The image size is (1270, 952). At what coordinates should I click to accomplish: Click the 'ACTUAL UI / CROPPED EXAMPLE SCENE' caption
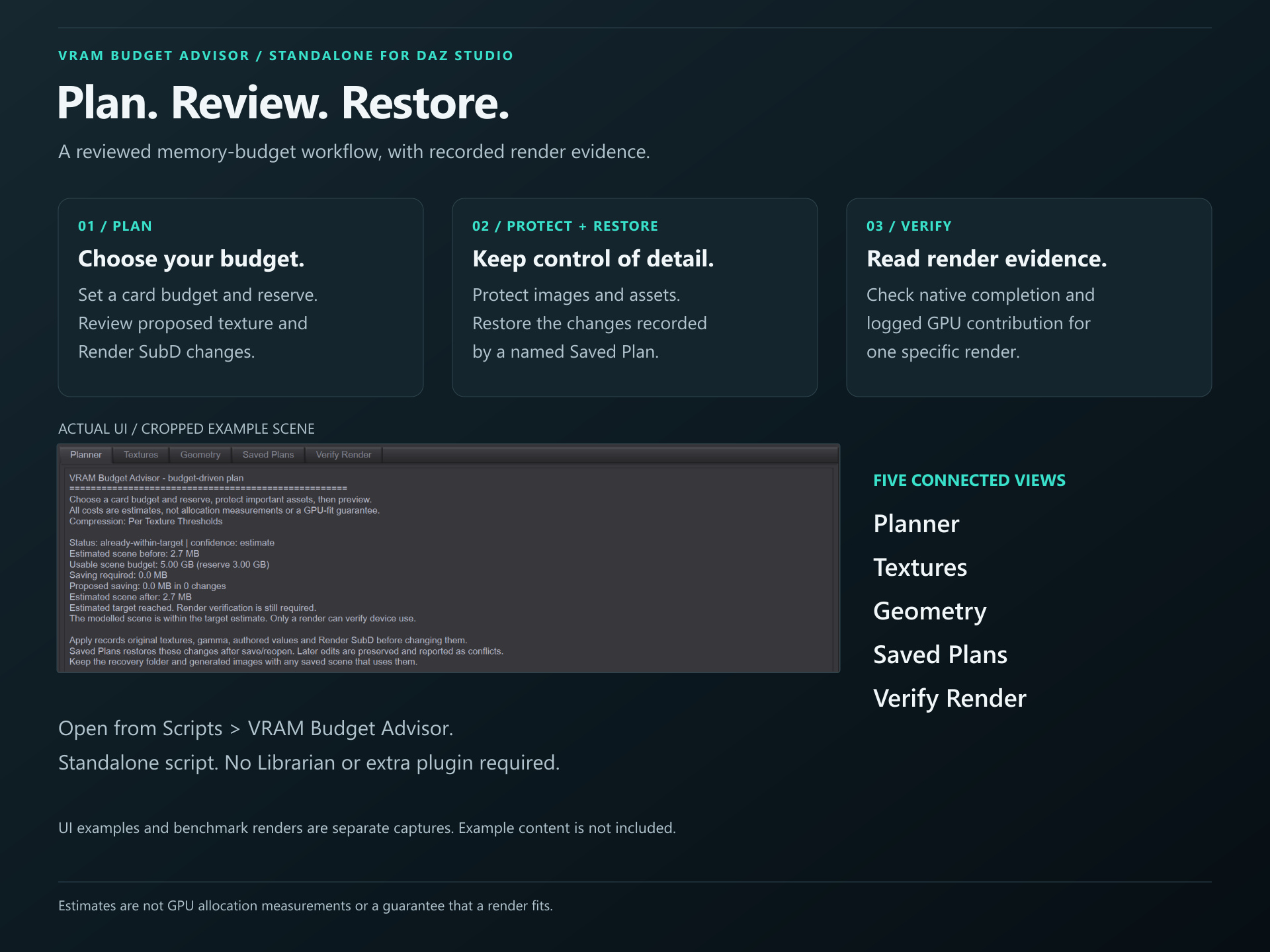[x=187, y=429]
